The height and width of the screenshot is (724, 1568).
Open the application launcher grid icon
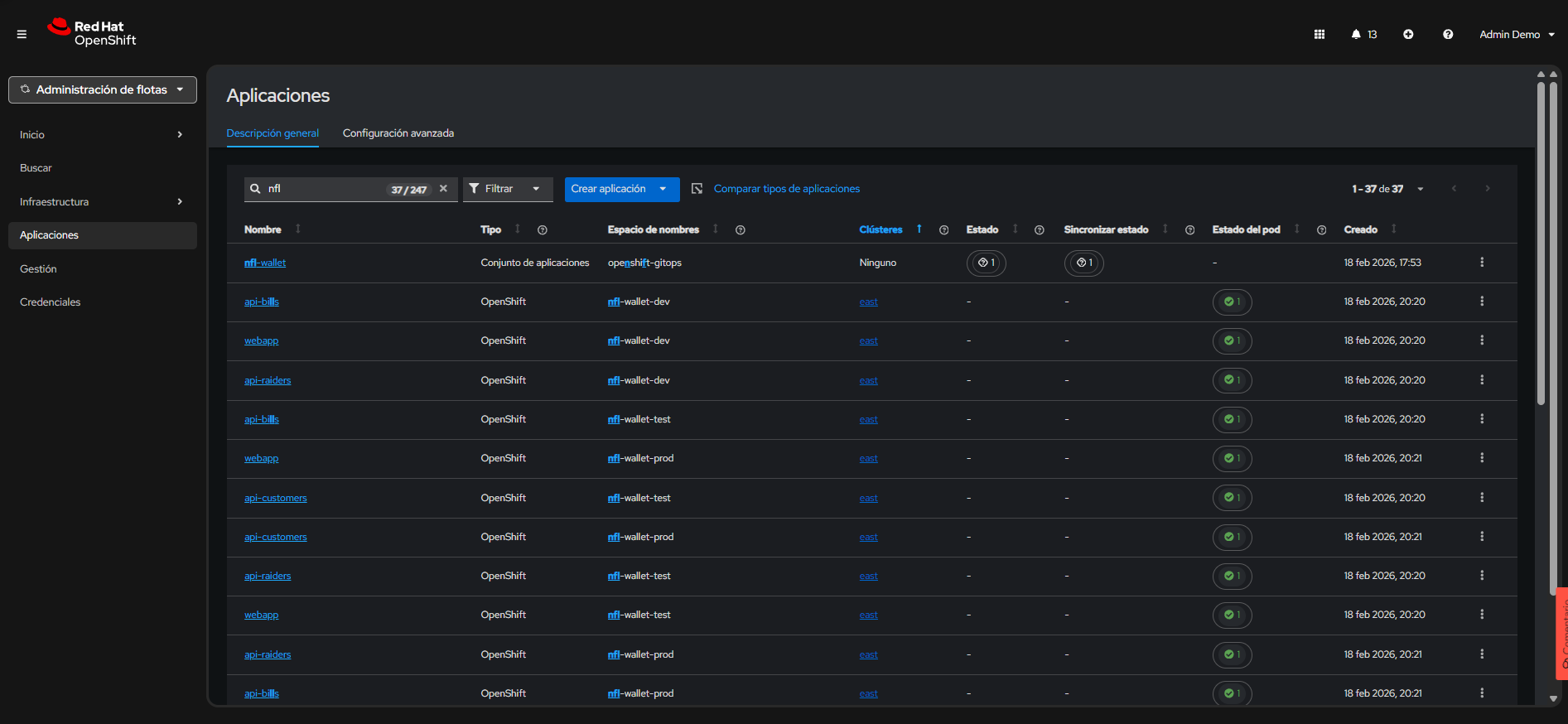point(1320,34)
